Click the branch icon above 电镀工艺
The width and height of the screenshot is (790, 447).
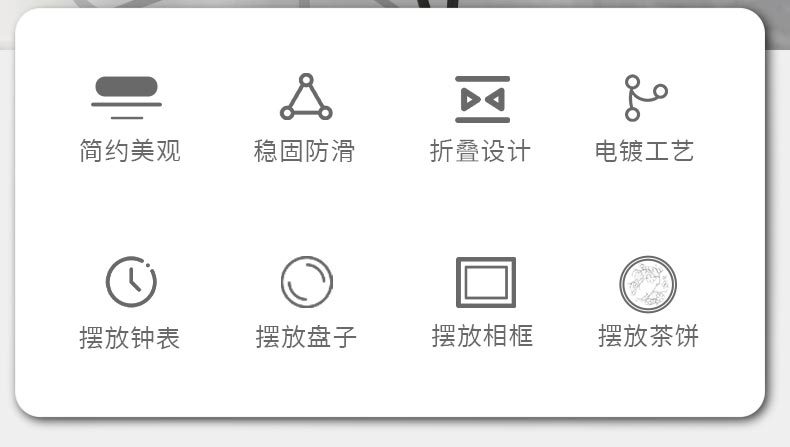tap(646, 98)
